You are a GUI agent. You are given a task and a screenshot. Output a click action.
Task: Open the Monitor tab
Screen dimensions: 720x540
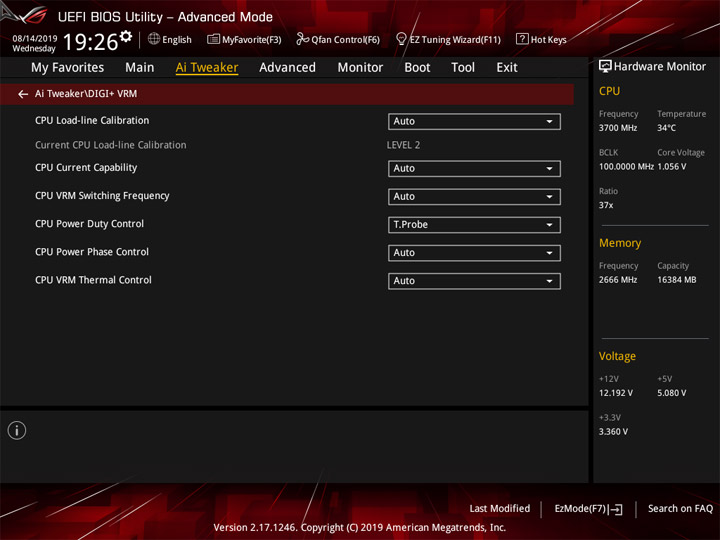click(x=360, y=68)
